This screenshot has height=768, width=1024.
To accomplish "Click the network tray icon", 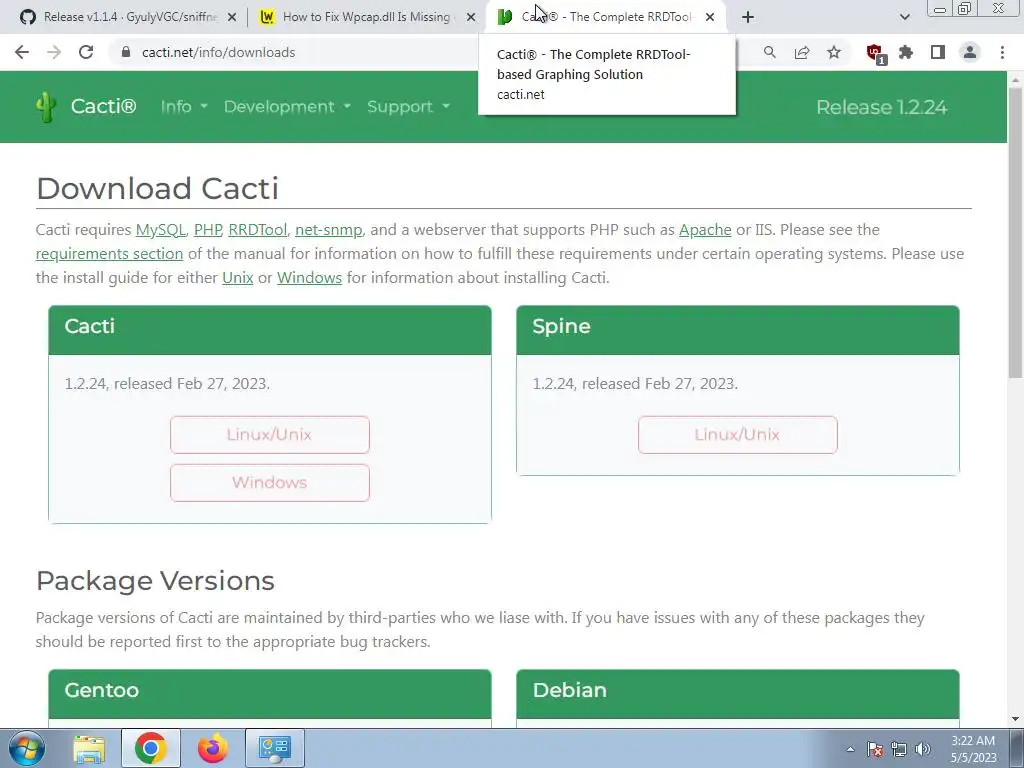I will tap(899, 749).
